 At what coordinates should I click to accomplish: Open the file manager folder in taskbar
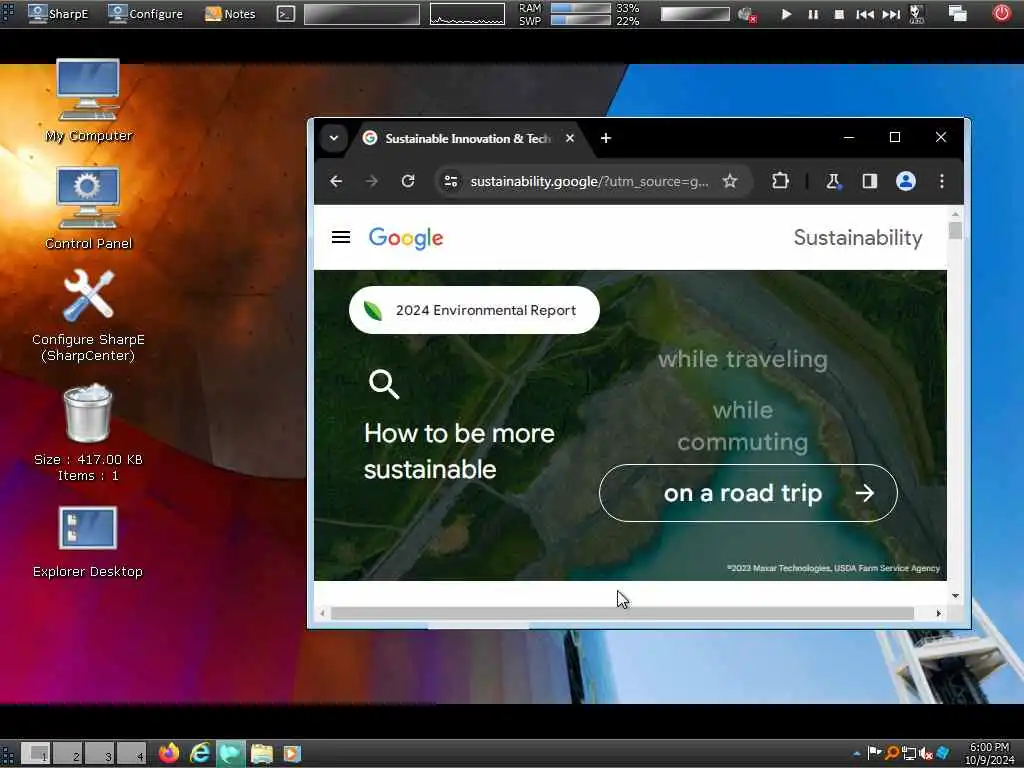coord(261,754)
